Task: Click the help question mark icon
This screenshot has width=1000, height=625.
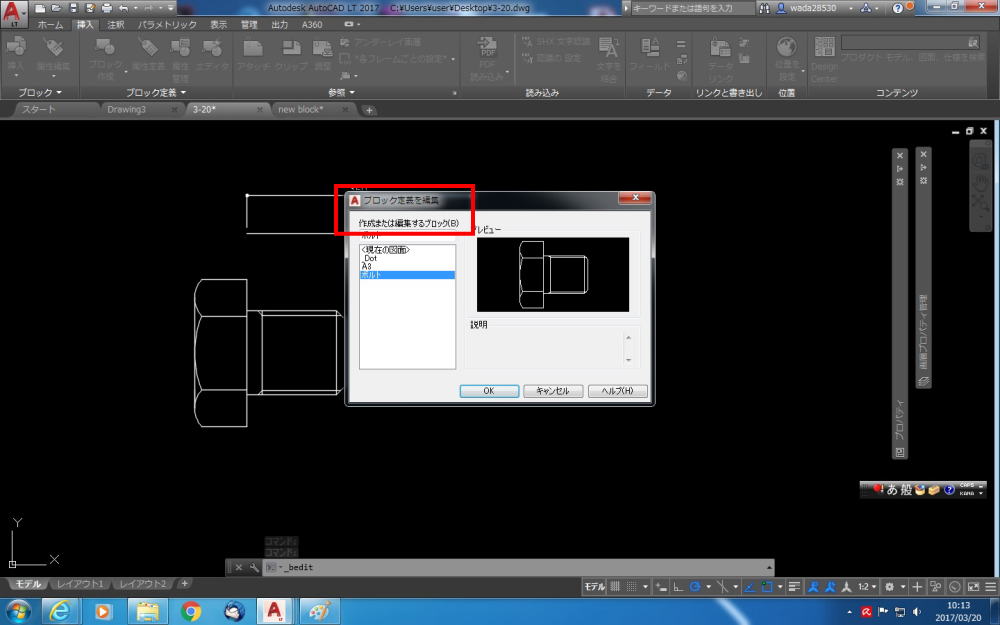Action: click(x=897, y=8)
